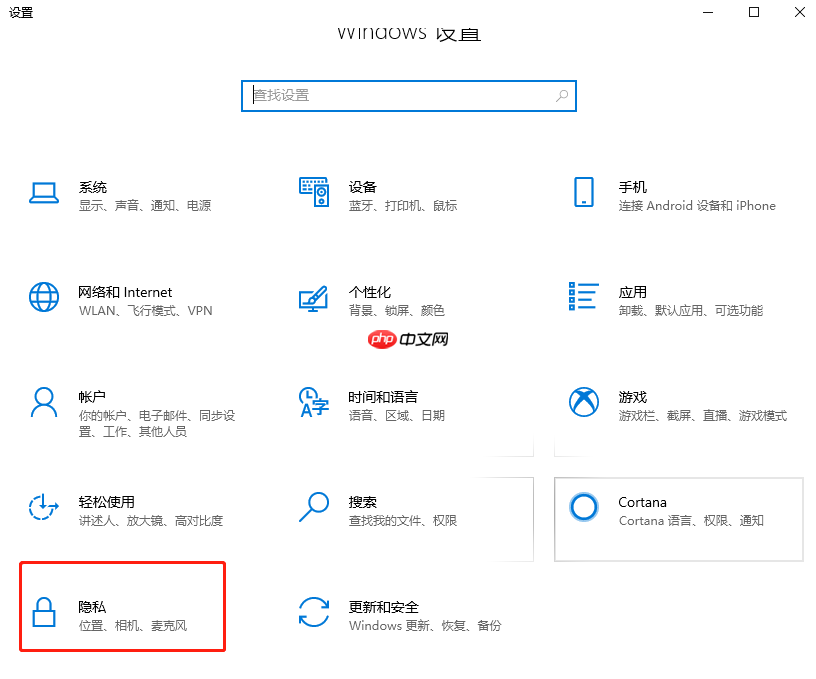Click the 轻松使用 accessibility icon
816x679 pixels.
tap(44, 508)
